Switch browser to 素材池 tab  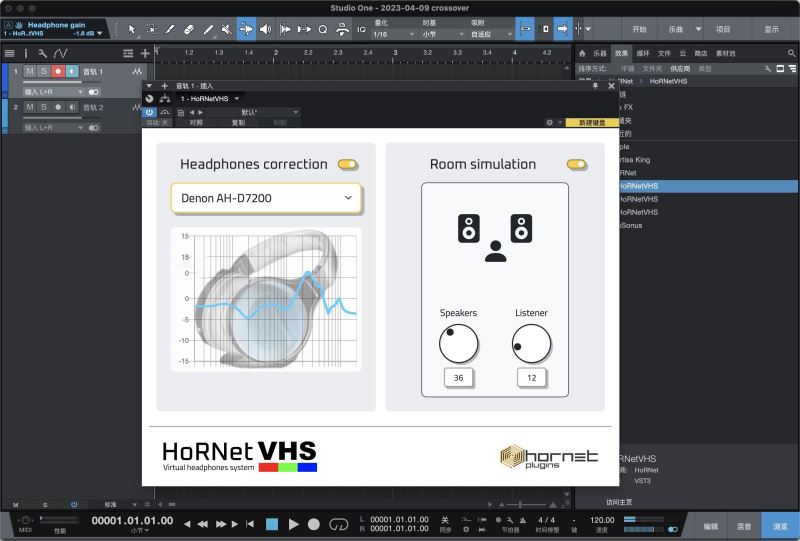click(x=726, y=53)
